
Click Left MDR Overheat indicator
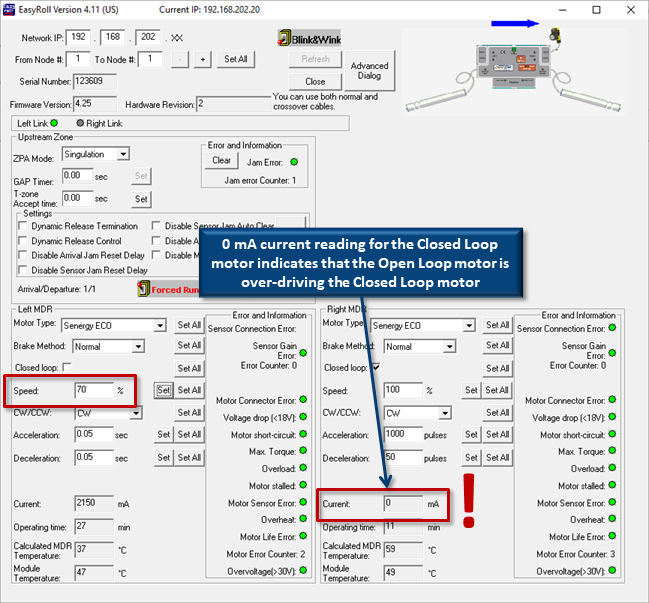[x=303, y=519]
